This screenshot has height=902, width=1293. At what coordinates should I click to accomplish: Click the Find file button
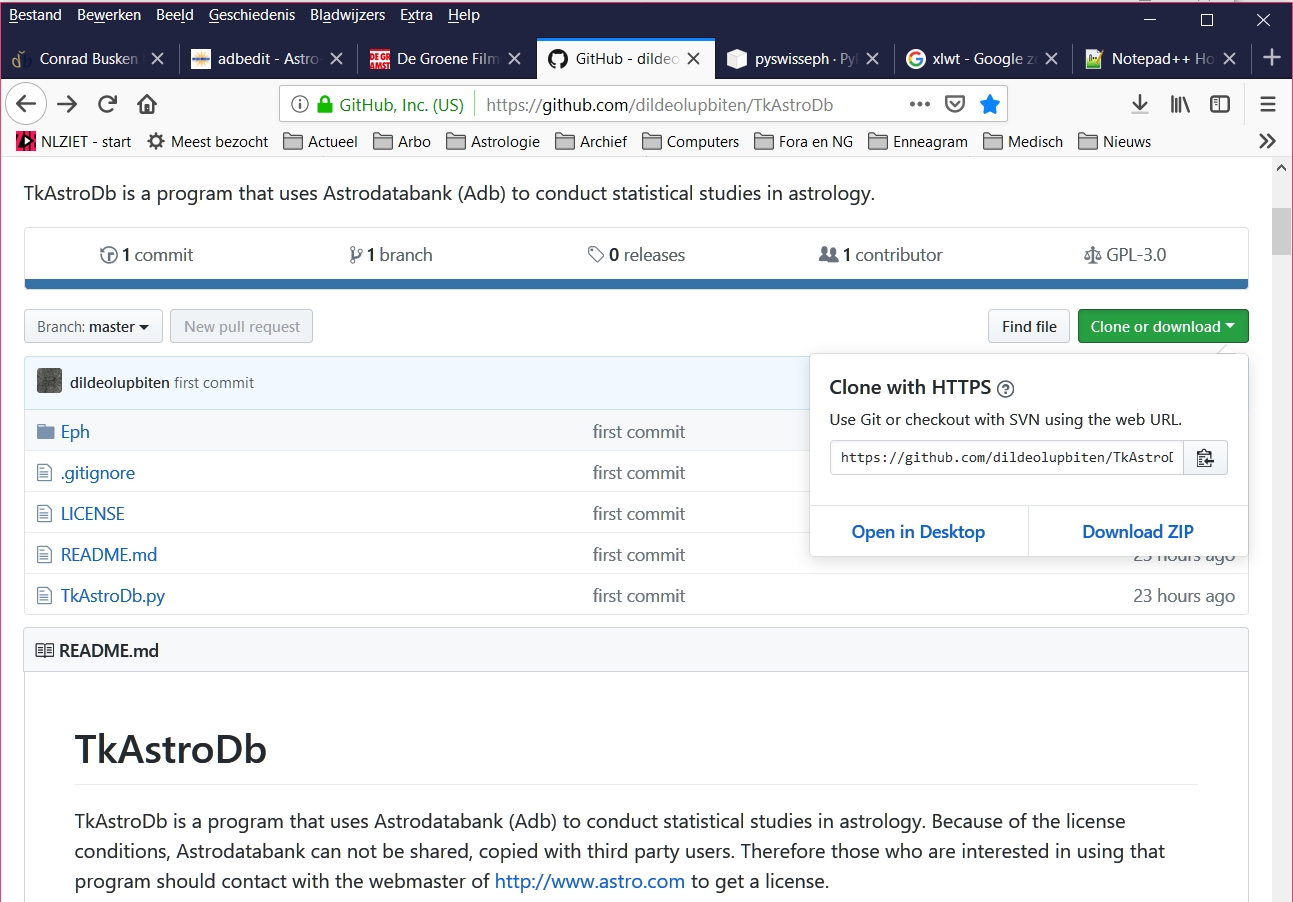(1029, 326)
